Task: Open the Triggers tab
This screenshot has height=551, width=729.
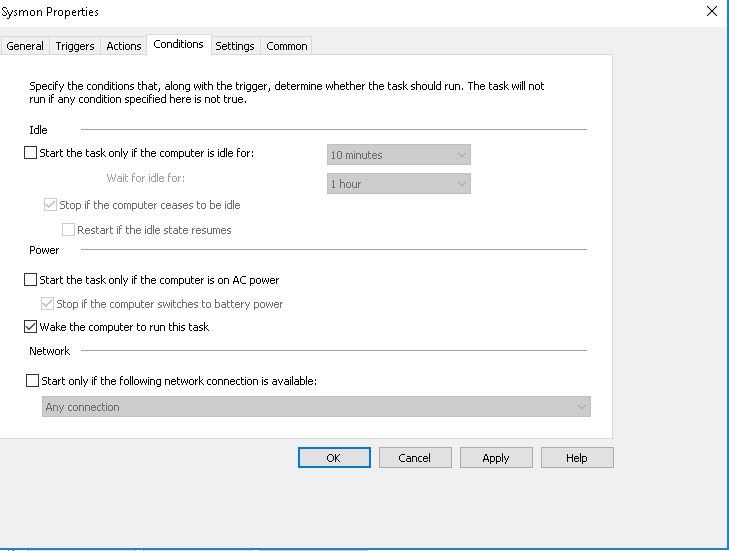Action: 75,46
